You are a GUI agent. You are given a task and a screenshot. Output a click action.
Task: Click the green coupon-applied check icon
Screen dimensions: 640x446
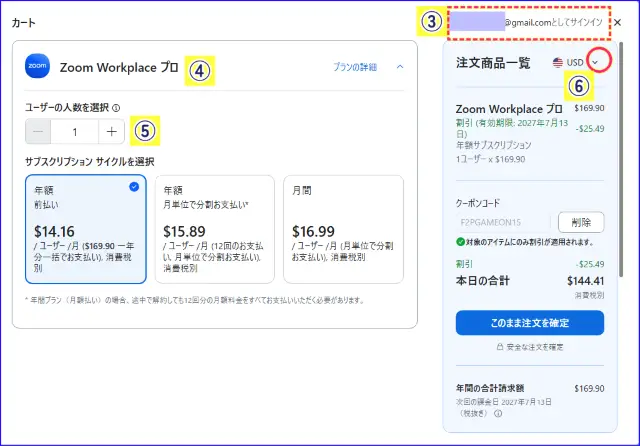tap(460, 242)
